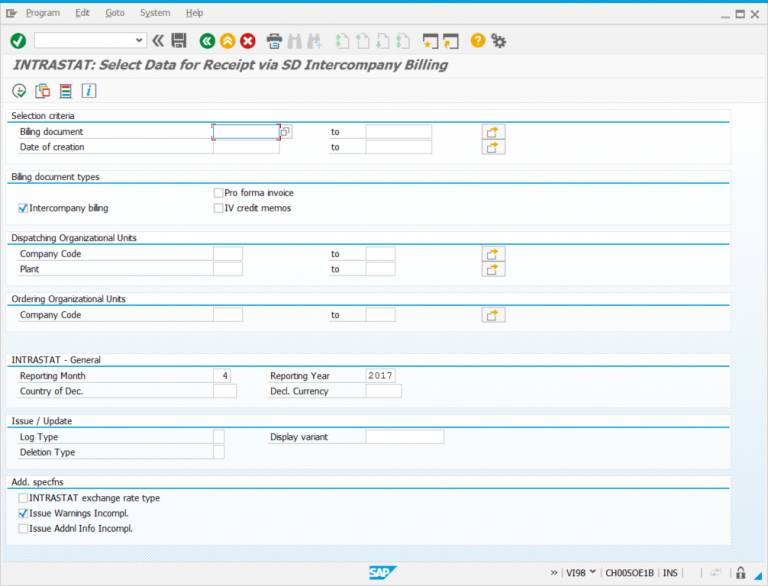Open the System menu

click(155, 13)
